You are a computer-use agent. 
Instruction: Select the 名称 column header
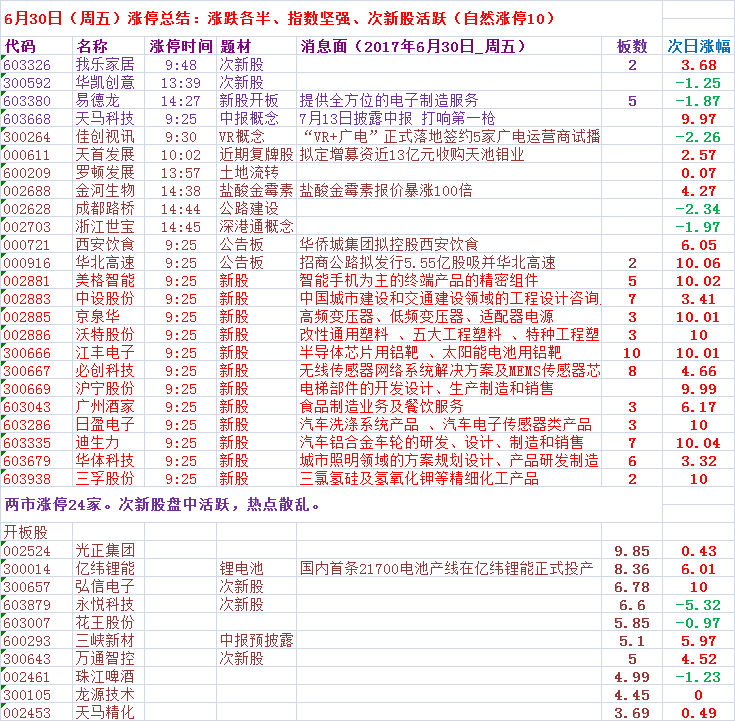[108, 46]
